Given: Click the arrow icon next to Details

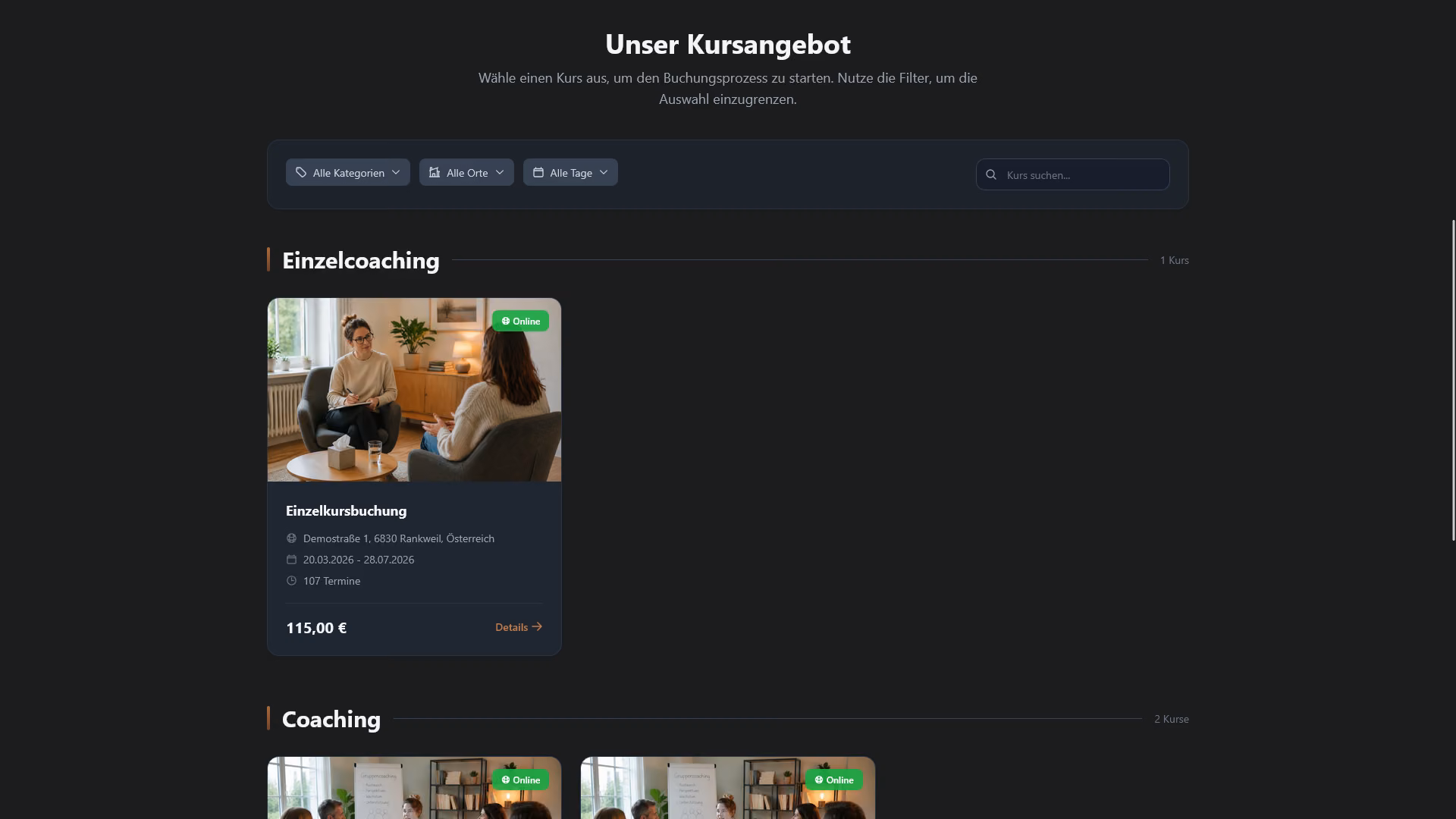Looking at the screenshot, I should (x=537, y=626).
